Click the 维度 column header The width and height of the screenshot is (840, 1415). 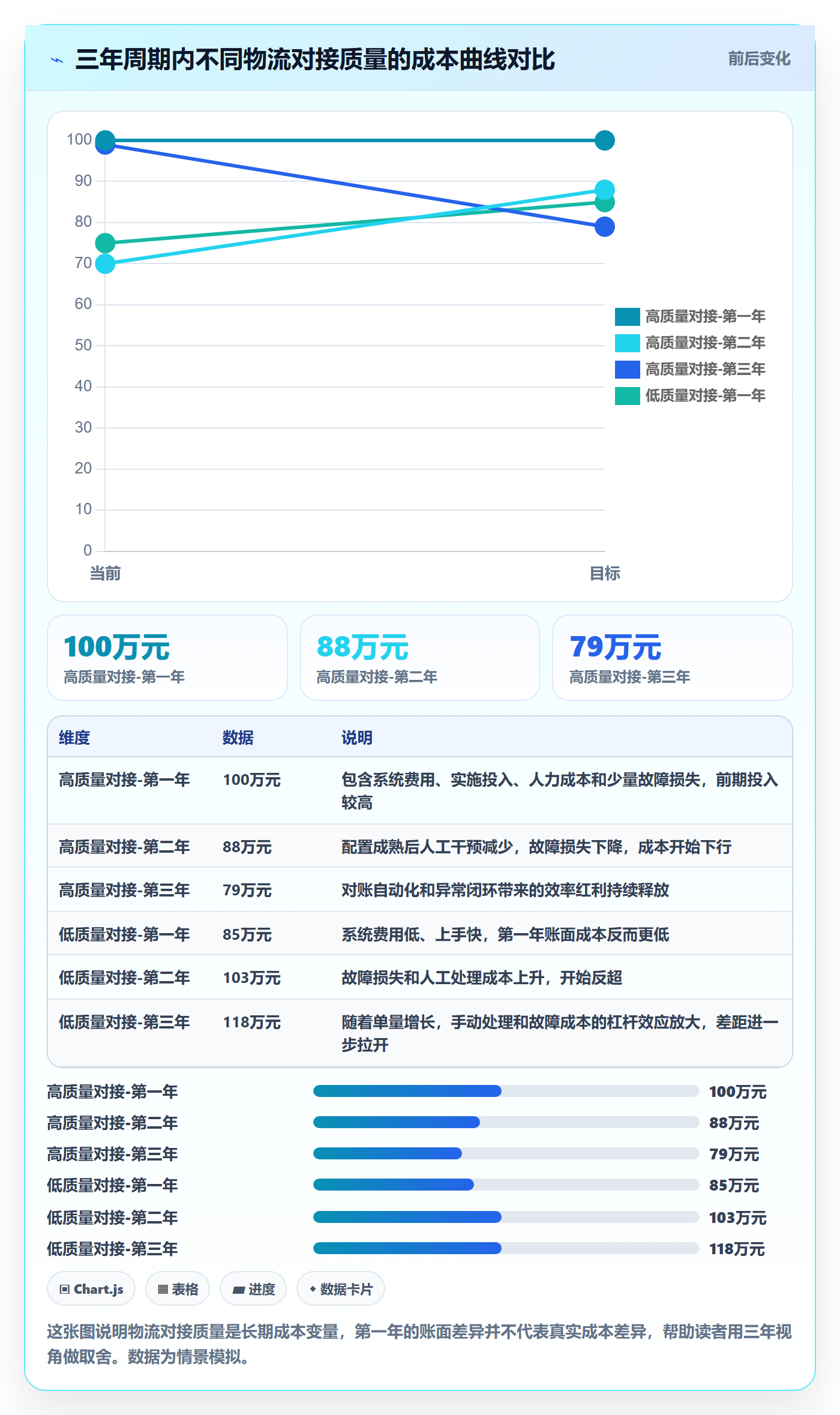(74, 738)
